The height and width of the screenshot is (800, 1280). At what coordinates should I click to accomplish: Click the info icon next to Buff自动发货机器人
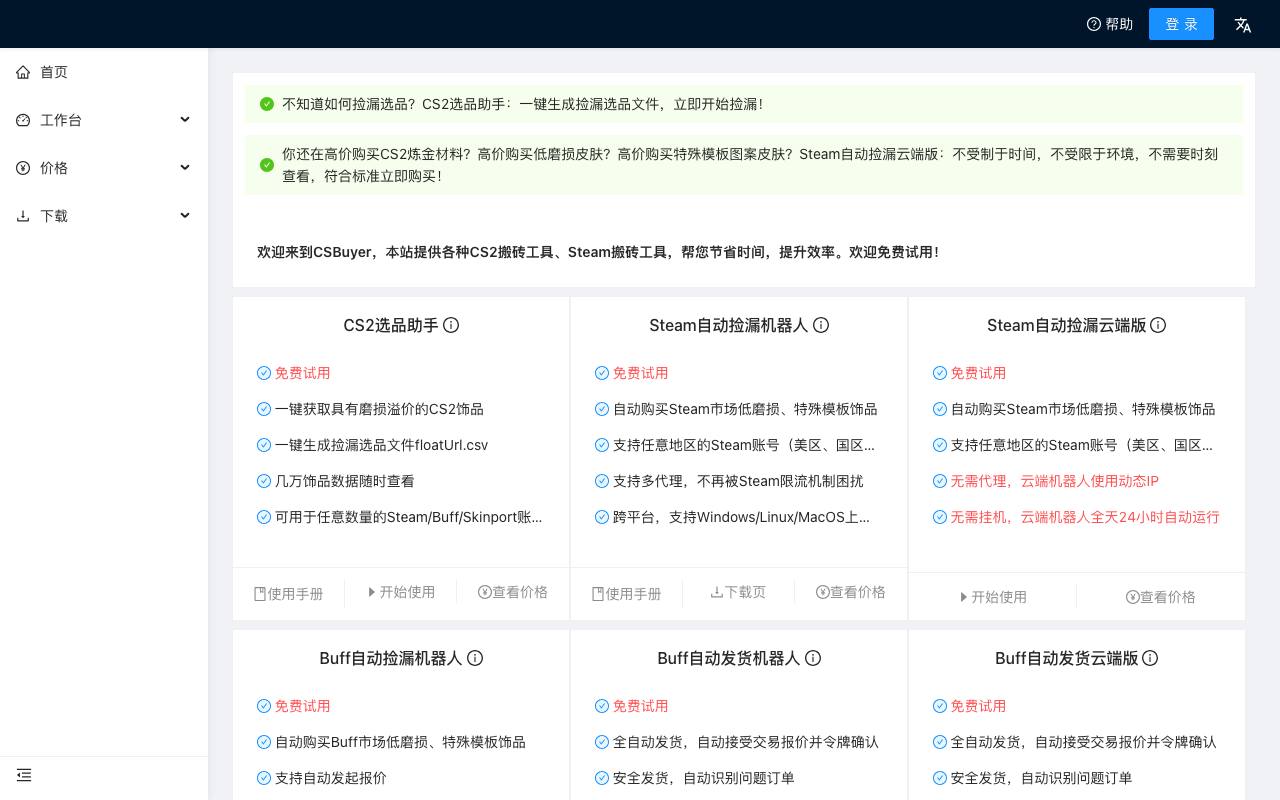813,658
